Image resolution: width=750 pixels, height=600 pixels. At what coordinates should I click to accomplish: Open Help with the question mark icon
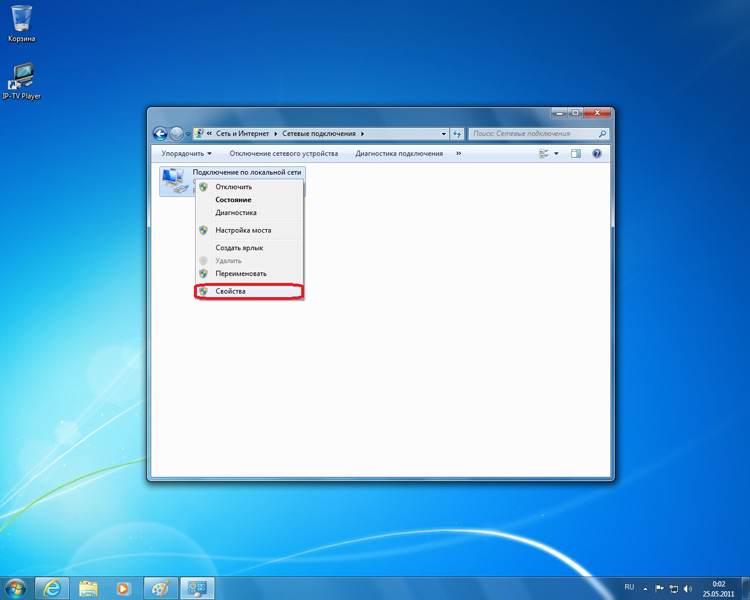point(597,154)
